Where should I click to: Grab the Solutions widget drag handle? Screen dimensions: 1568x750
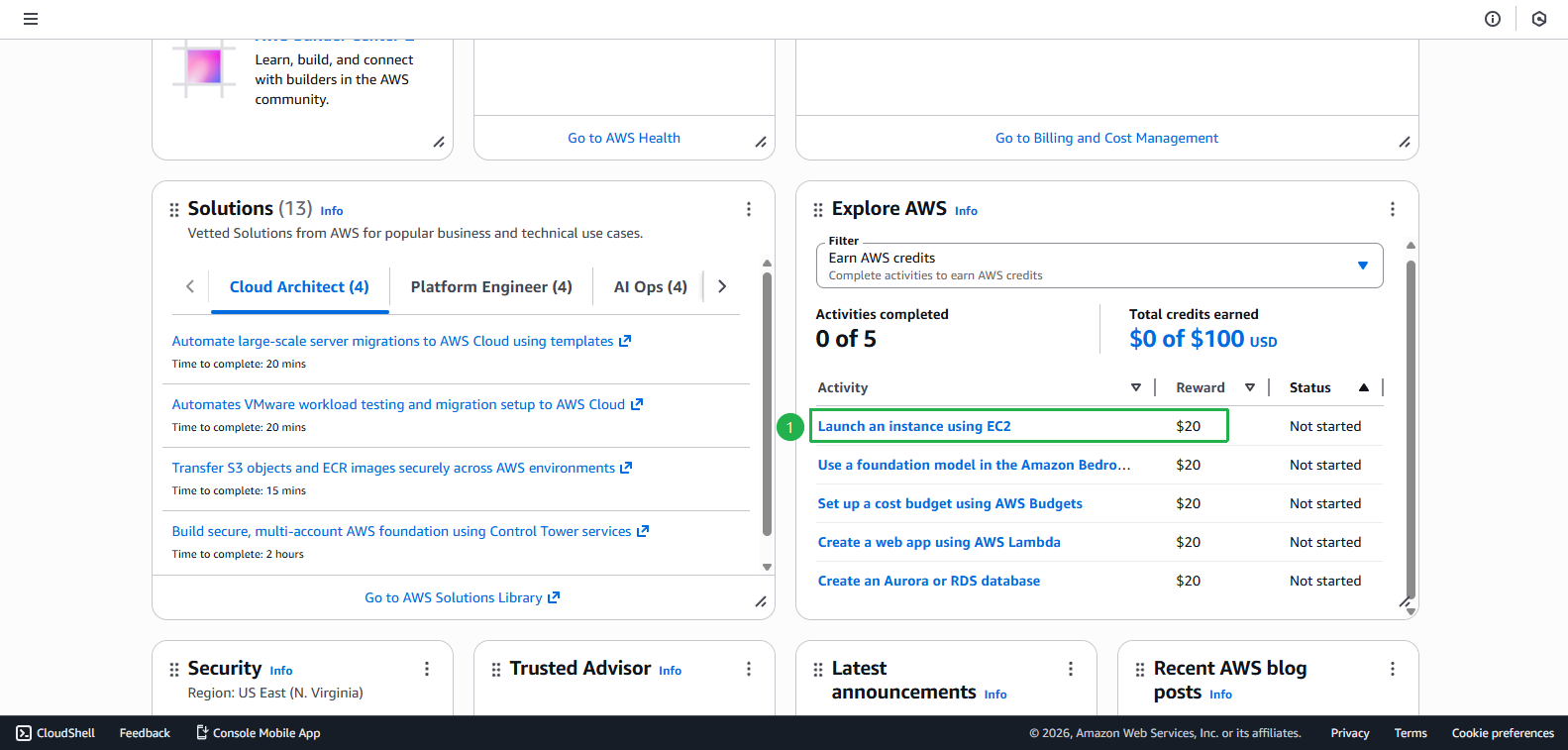pyautogui.click(x=174, y=210)
